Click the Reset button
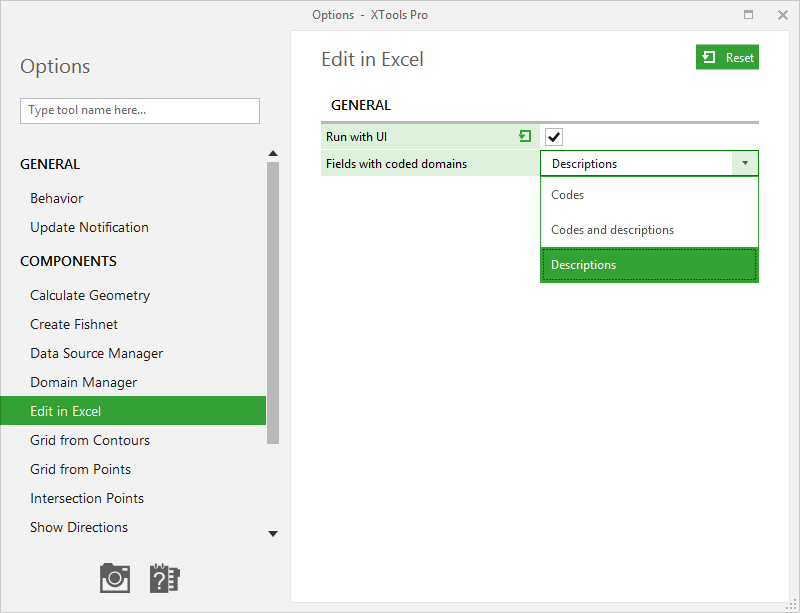The image size is (800, 613). point(727,57)
